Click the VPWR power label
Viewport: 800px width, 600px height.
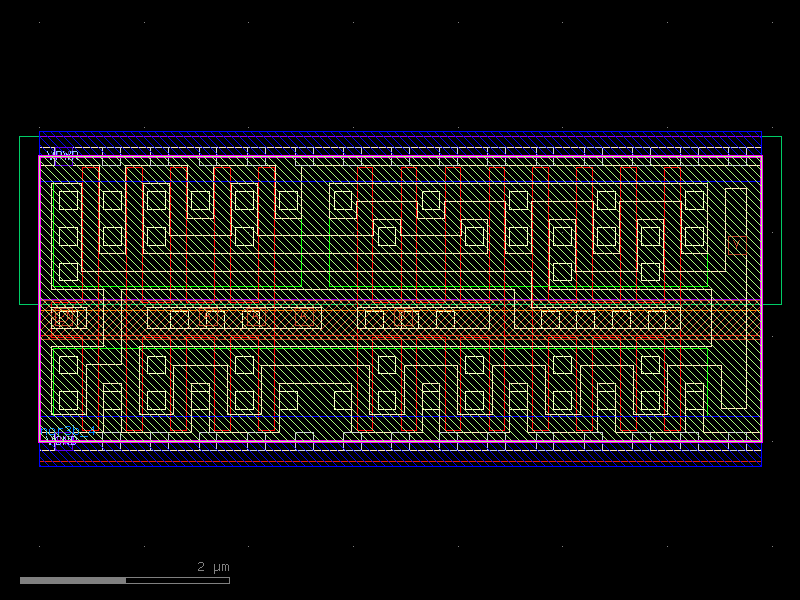62,155
